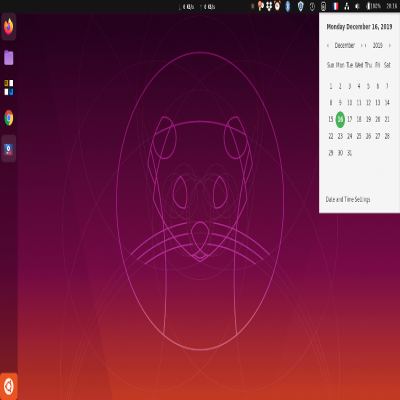Open Firefox from the dock

click(9, 26)
